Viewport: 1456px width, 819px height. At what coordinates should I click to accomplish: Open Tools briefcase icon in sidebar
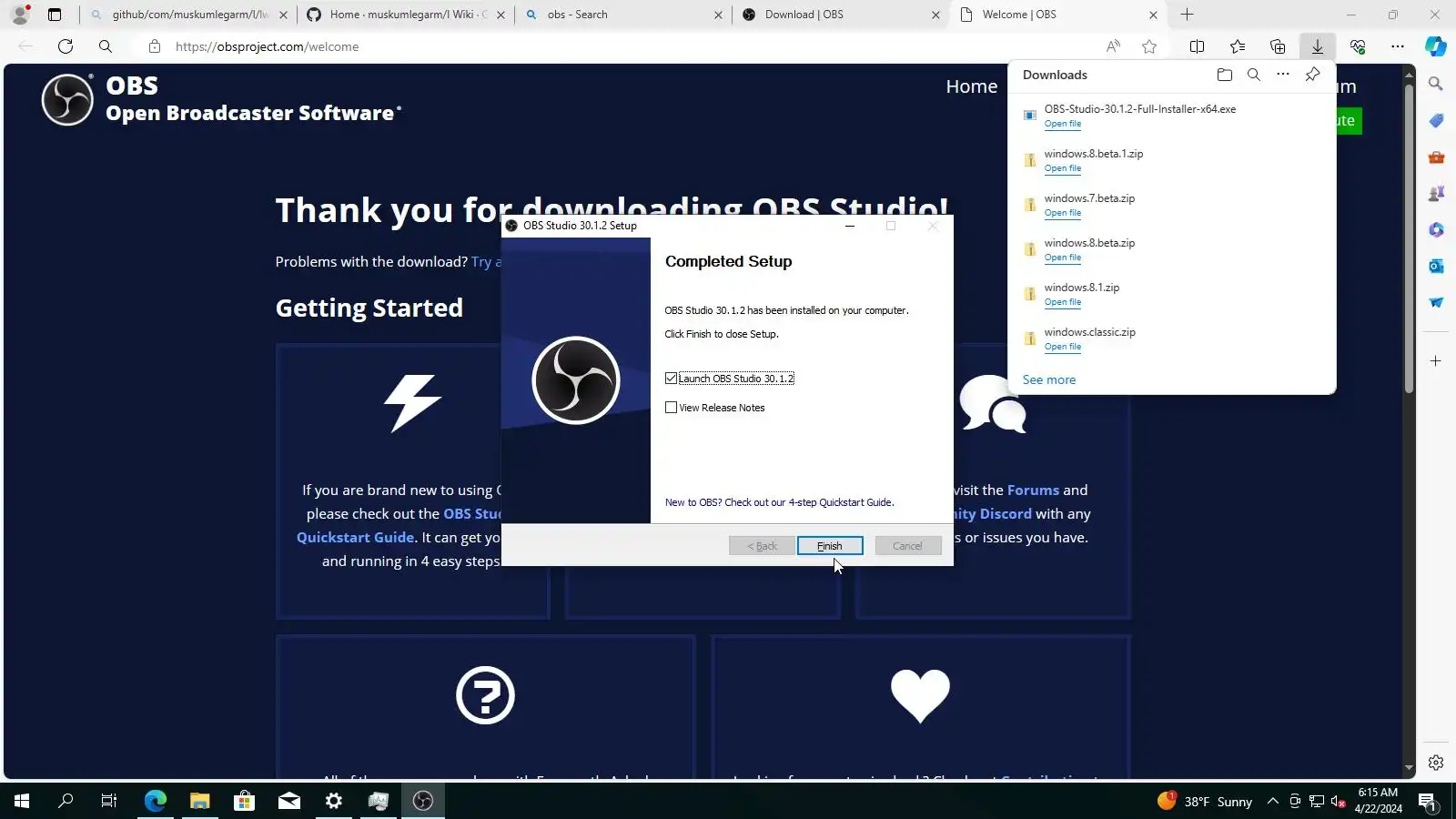click(1436, 157)
